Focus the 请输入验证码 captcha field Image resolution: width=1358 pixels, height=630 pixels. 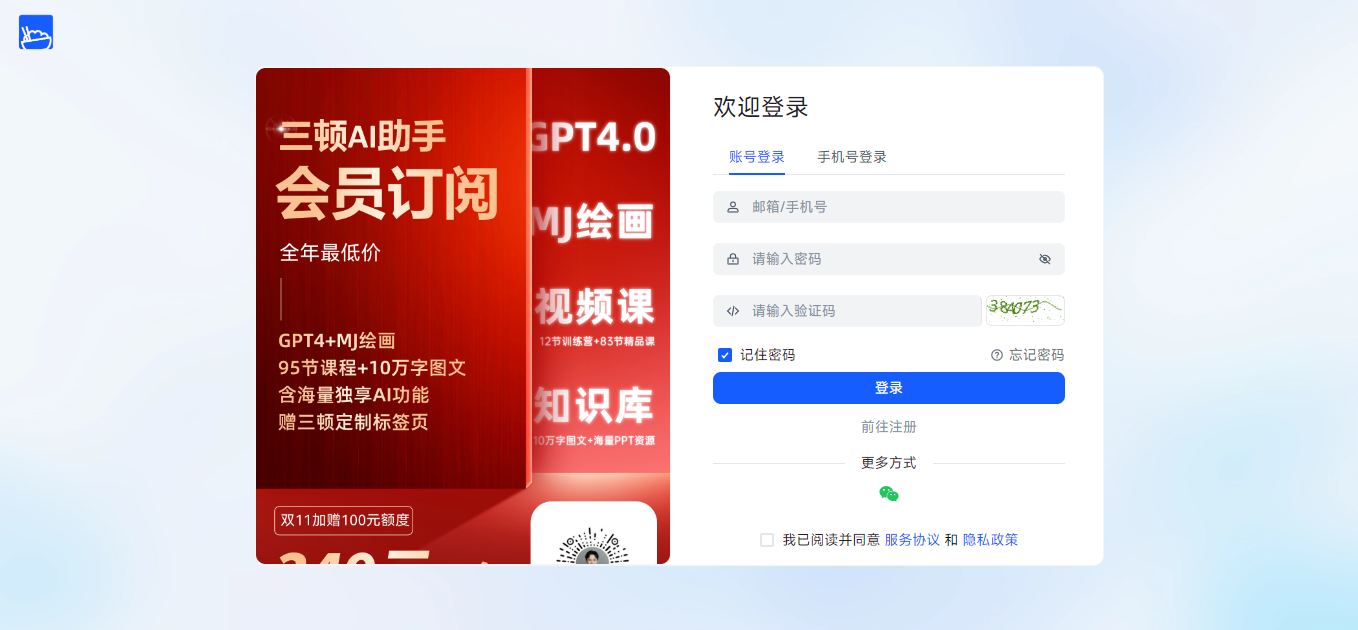click(847, 311)
